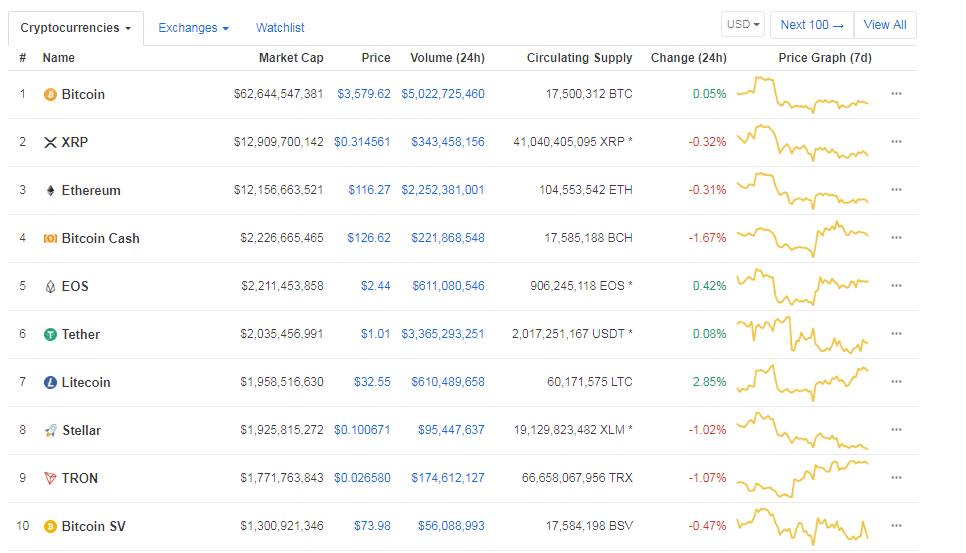Click the Ethereum diamond logo icon
The height and width of the screenshot is (553, 966).
[51, 191]
